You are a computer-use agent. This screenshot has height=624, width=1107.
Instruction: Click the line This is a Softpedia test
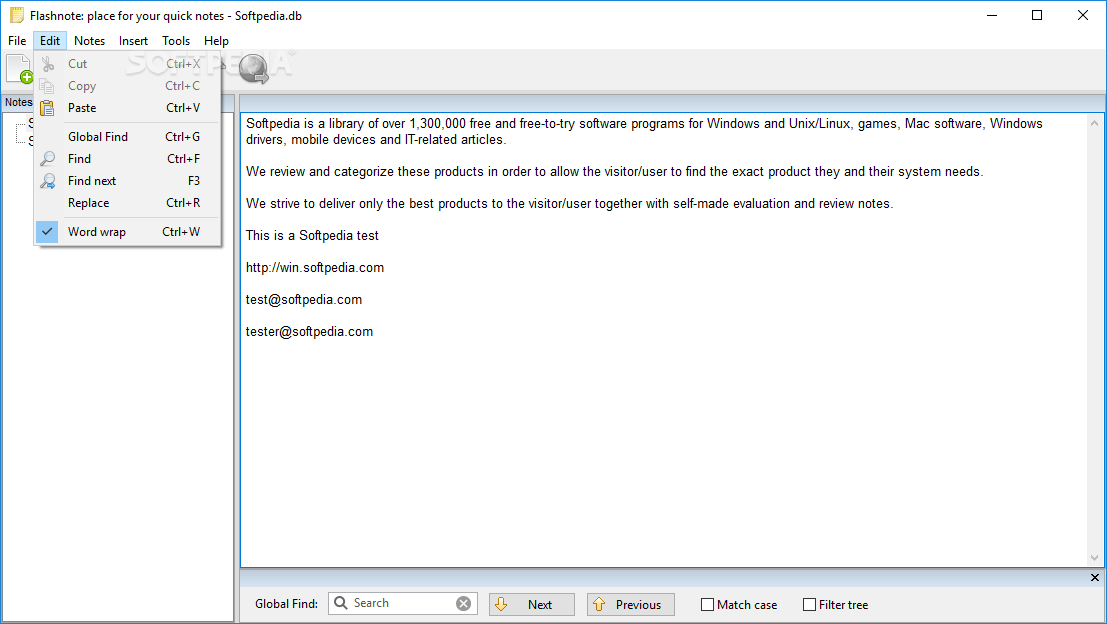pyautogui.click(x=312, y=236)
